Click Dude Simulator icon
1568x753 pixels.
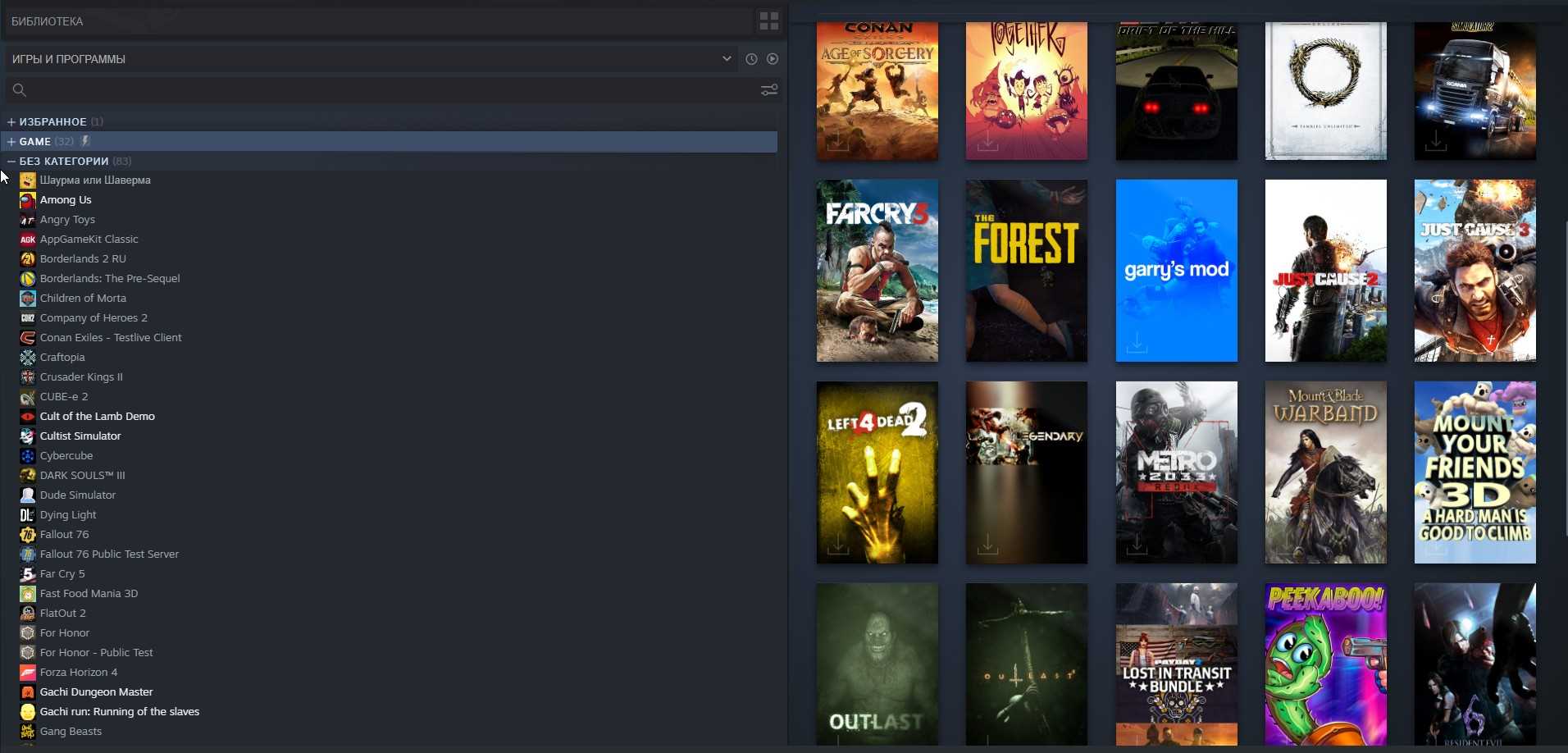(28, 495)
